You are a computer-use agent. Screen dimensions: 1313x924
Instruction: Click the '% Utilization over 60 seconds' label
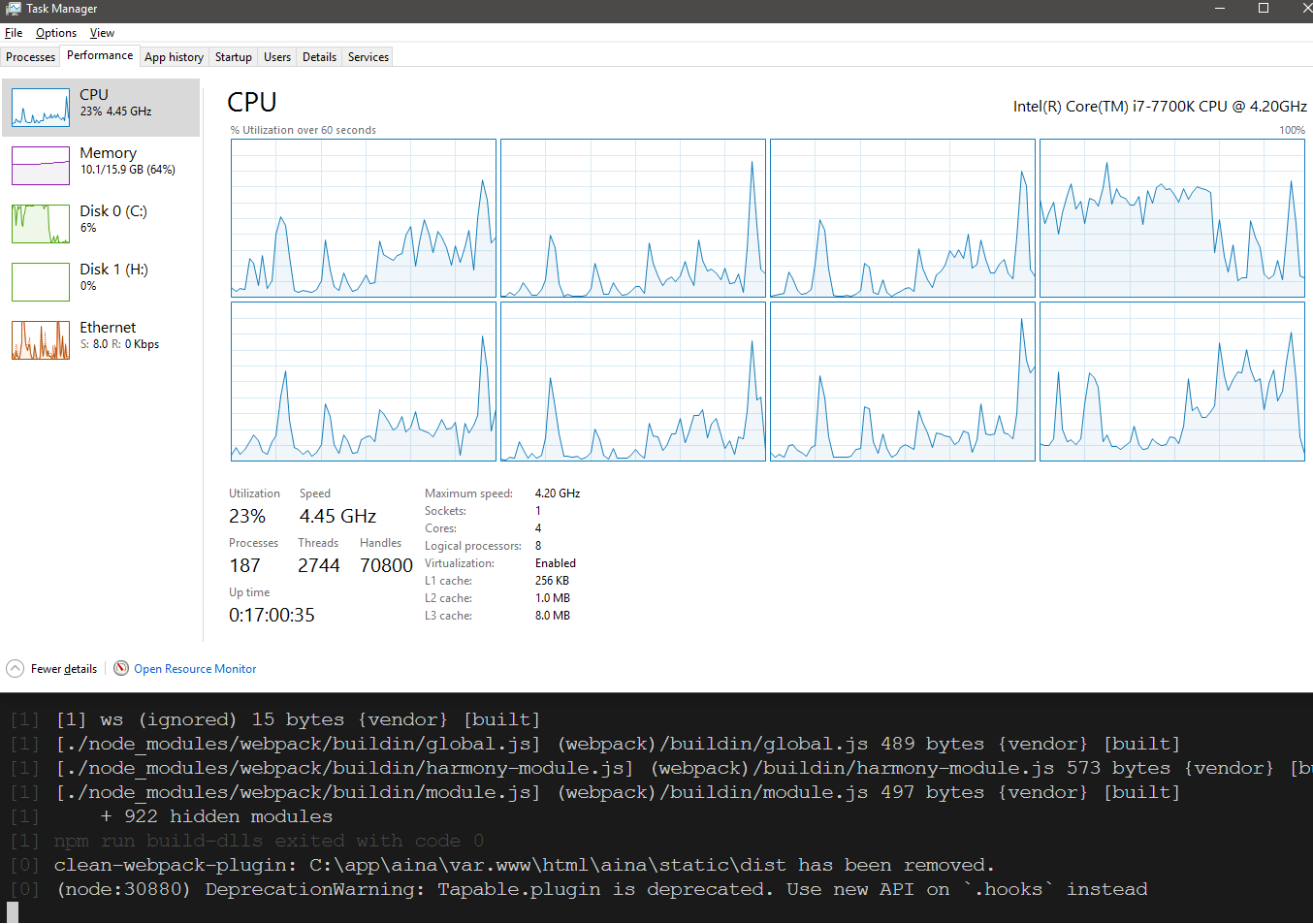point(303,130)
